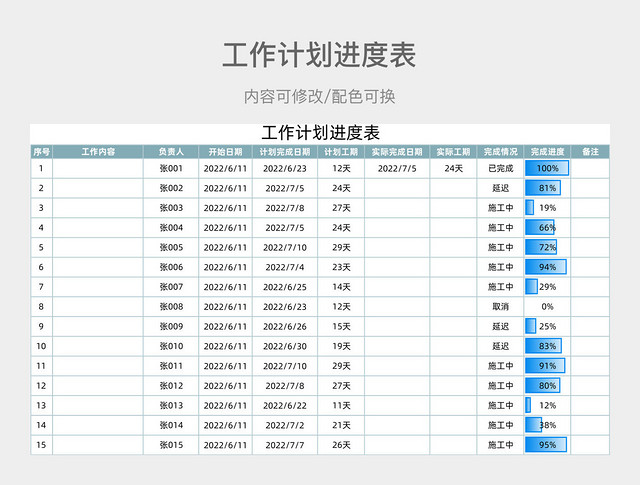This screenshot has height=485, width=640.
Task: Select the 15天 planned duration cell
Action: tap(341, 326)
